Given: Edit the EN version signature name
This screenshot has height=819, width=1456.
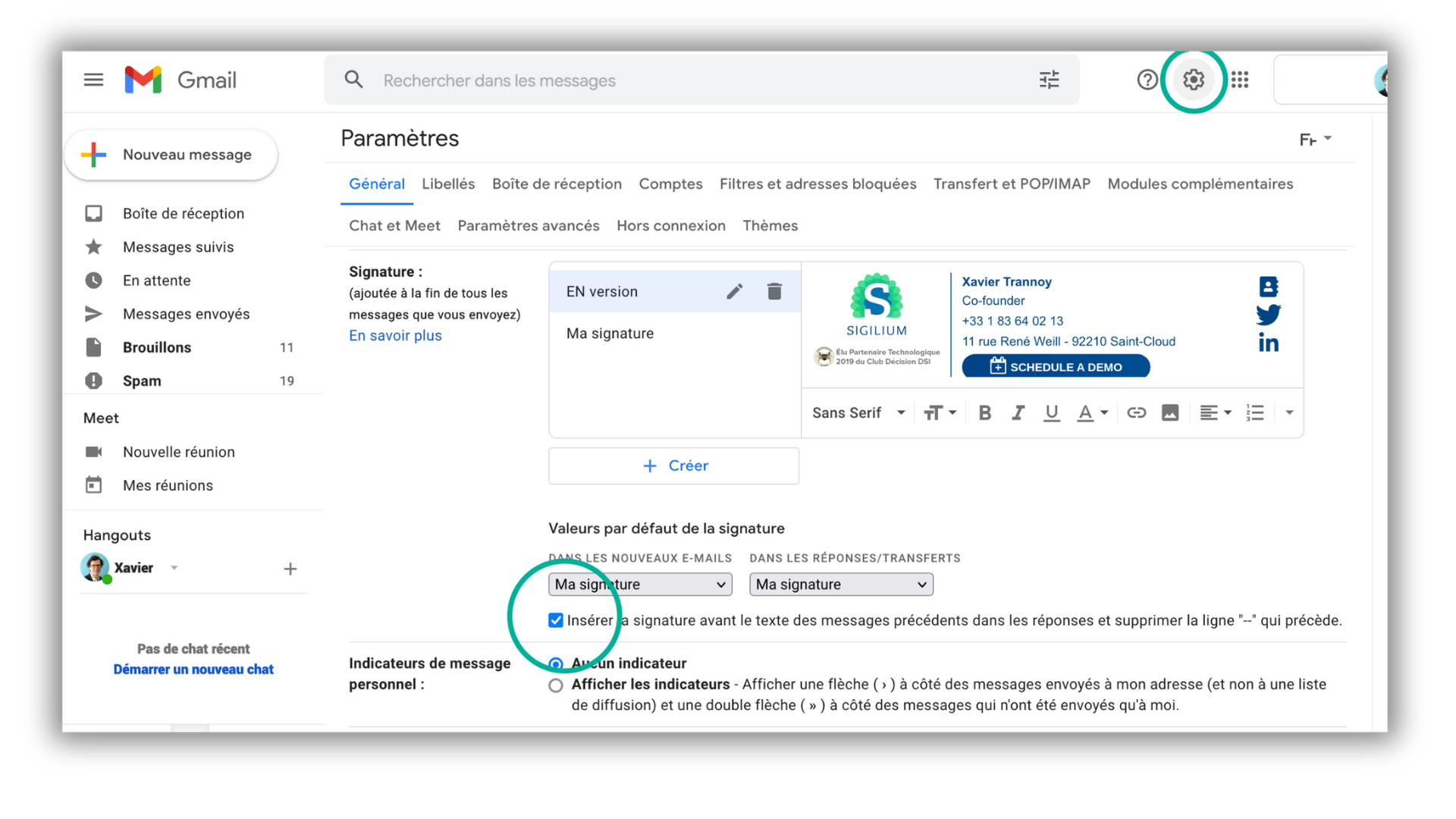Looking at the screenshot, I should tap(734, 291).
